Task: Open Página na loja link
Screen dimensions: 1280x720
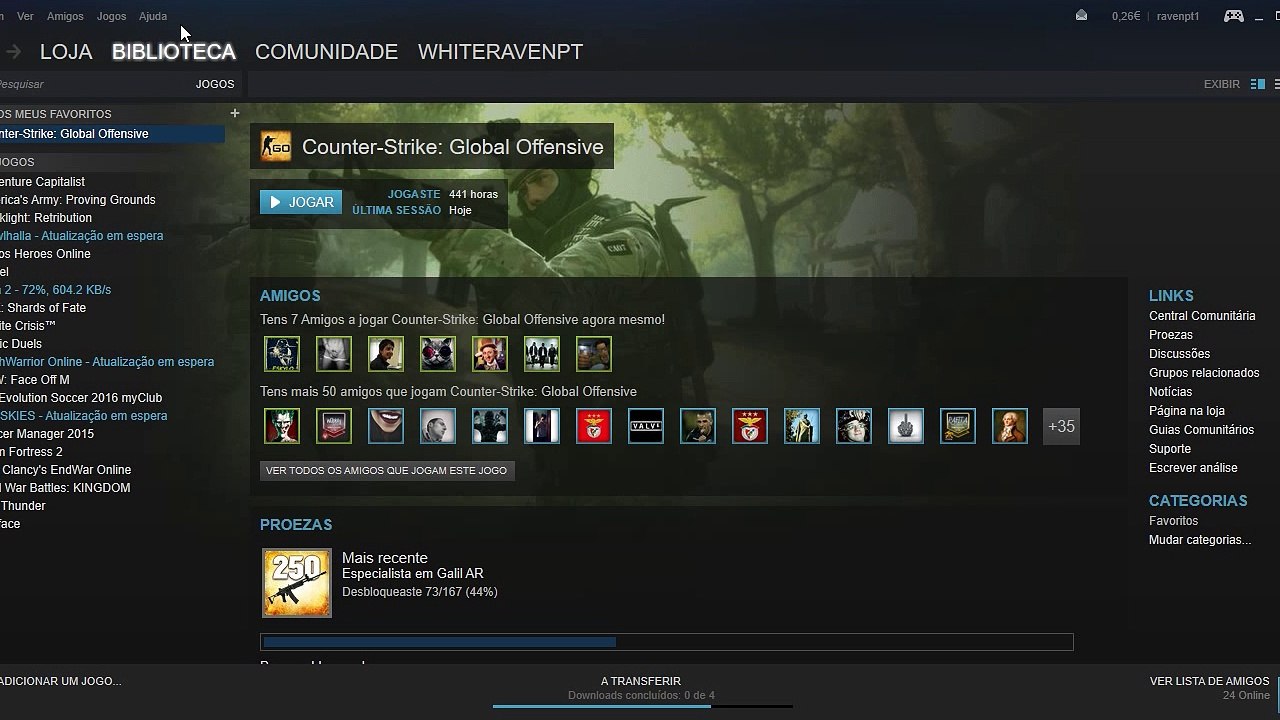Action: [1187, 411]
